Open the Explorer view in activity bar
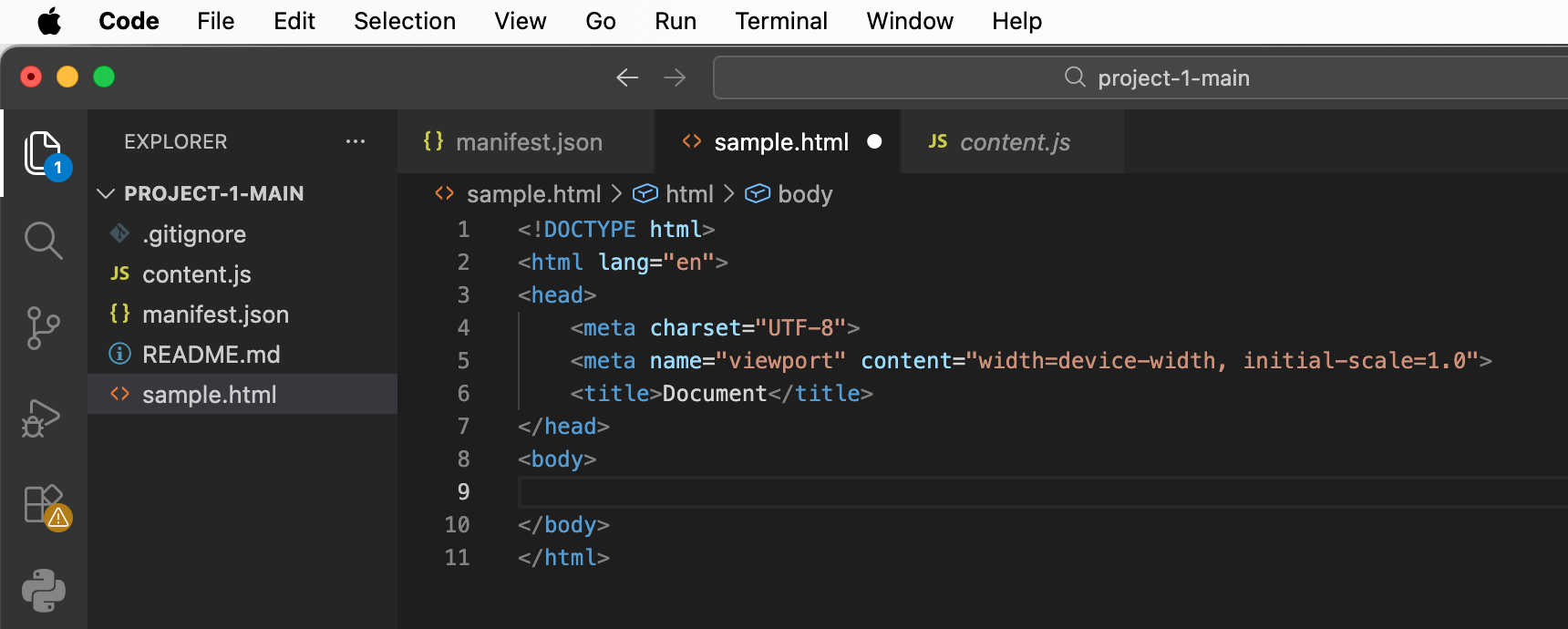Viewport: 1568px width, 629px height. [x=43, y=153]
